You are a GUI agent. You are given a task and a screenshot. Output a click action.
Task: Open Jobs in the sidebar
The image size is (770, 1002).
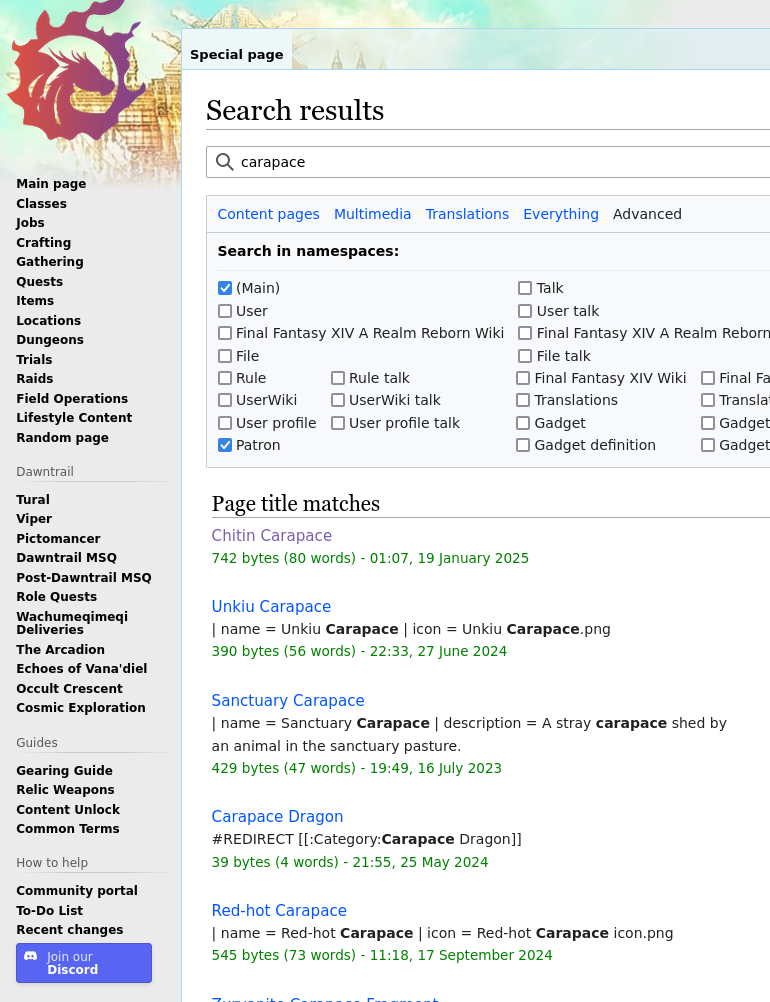[30, 223]
